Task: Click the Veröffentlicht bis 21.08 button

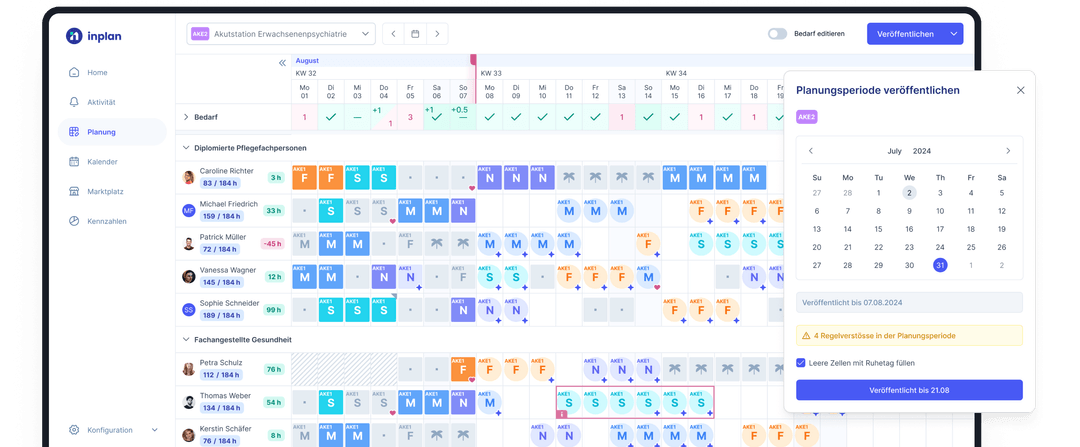Action: click(x=909, y=390)
